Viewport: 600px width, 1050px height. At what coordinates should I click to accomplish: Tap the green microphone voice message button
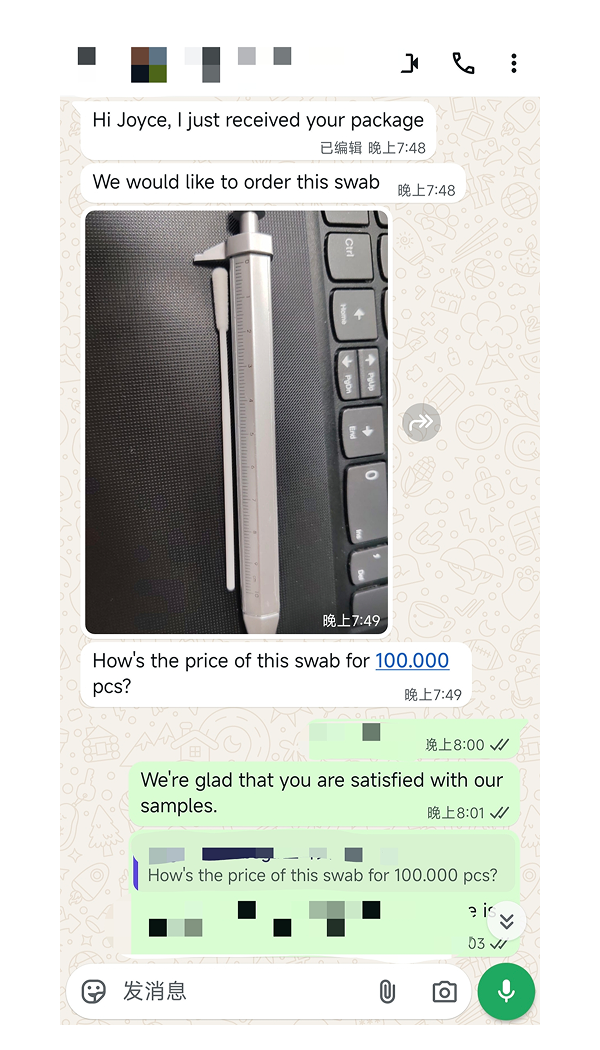pyautogui.click(x=506, y=991)
